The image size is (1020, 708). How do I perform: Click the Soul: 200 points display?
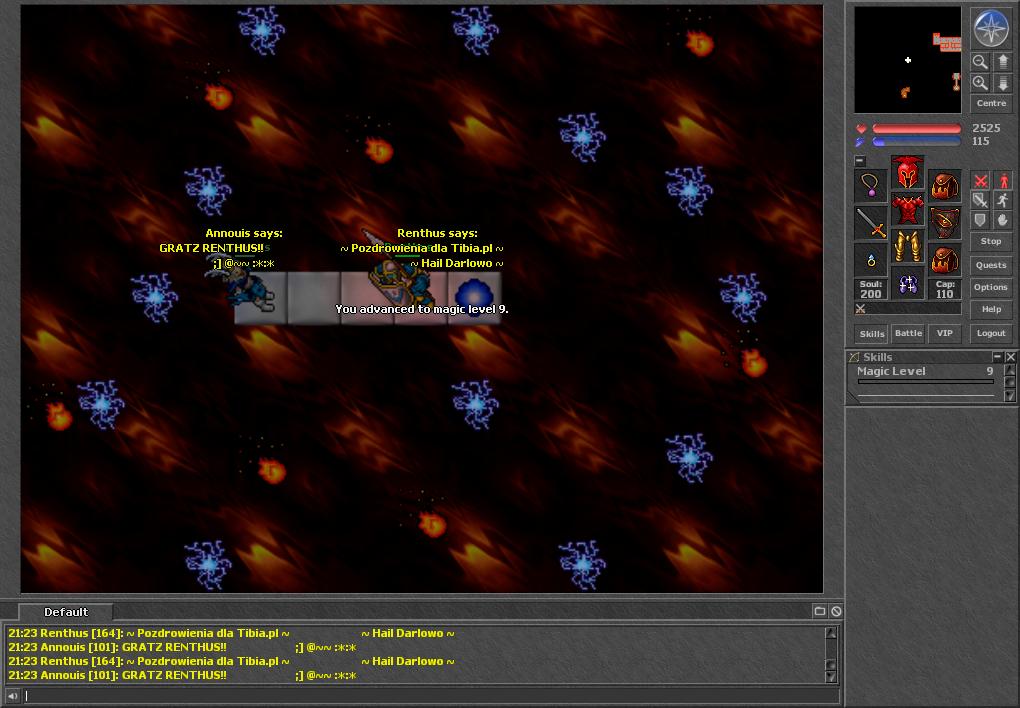click(x=870, y=290)
